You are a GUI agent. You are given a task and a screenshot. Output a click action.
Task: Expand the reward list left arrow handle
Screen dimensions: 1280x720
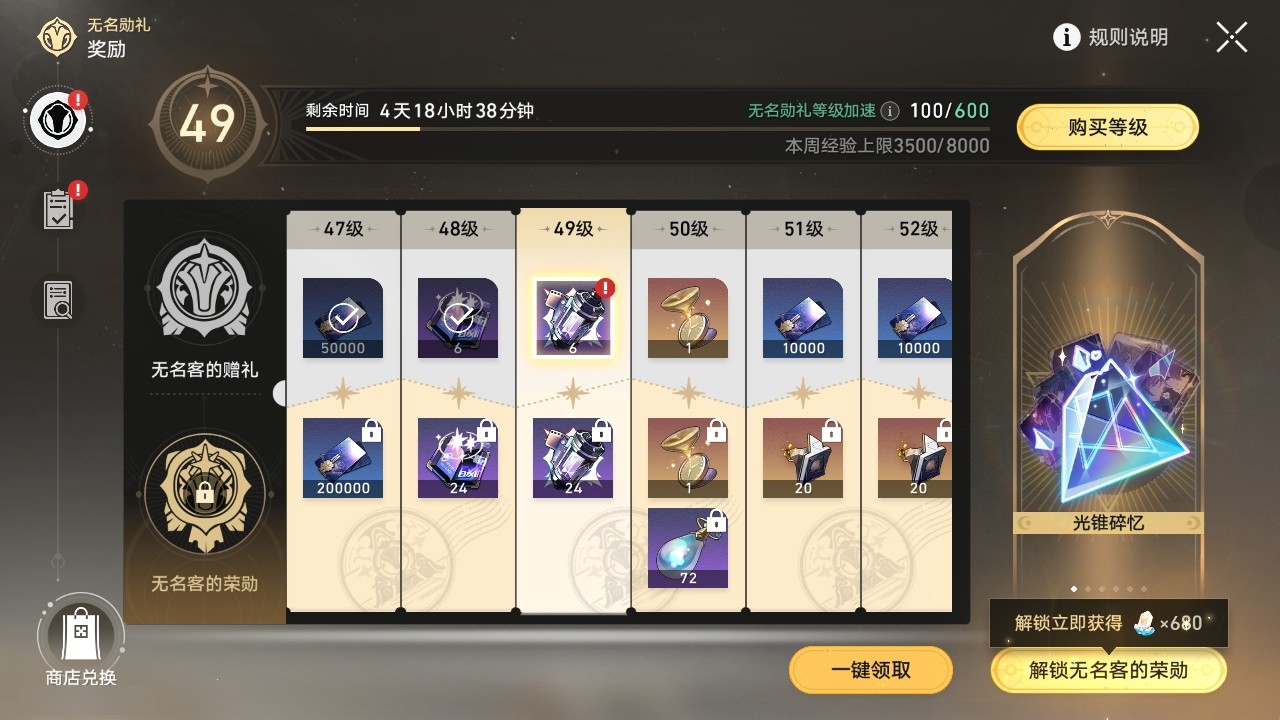(x=279, y=393)
